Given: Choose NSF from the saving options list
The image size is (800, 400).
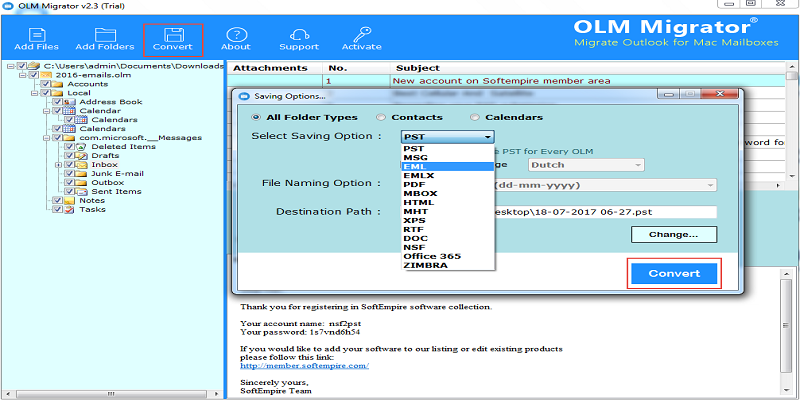Looking at the screenshot, I should (x=448, y=247).
